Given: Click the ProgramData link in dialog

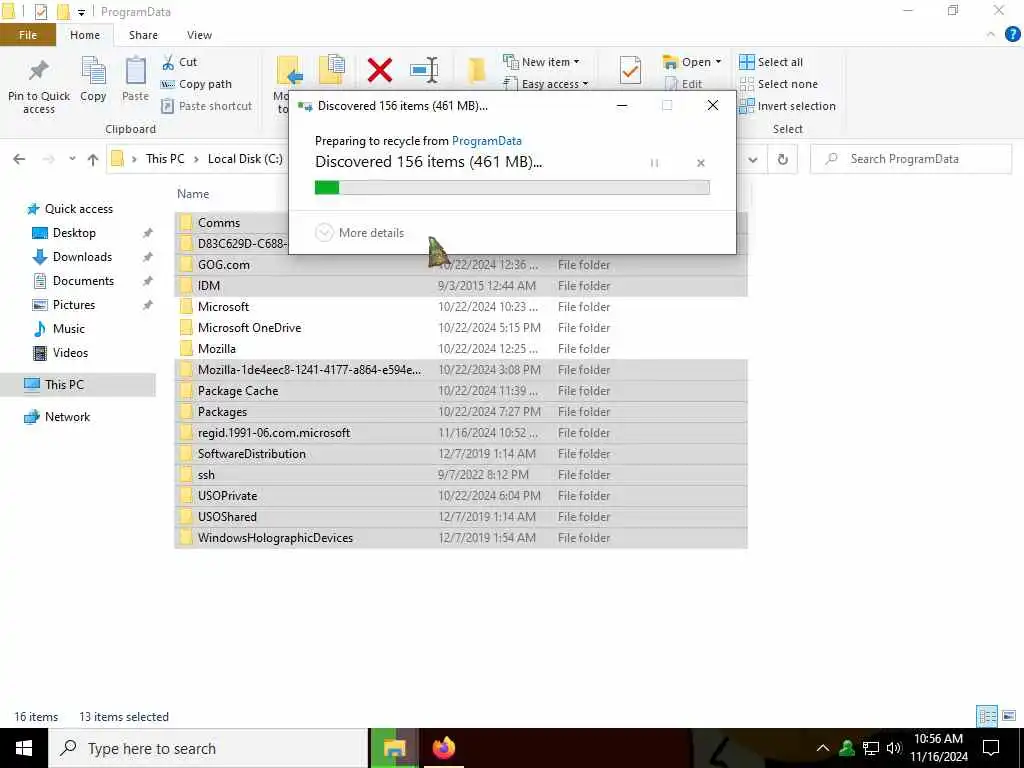Looking at the screenshot, I should (487, 141).
